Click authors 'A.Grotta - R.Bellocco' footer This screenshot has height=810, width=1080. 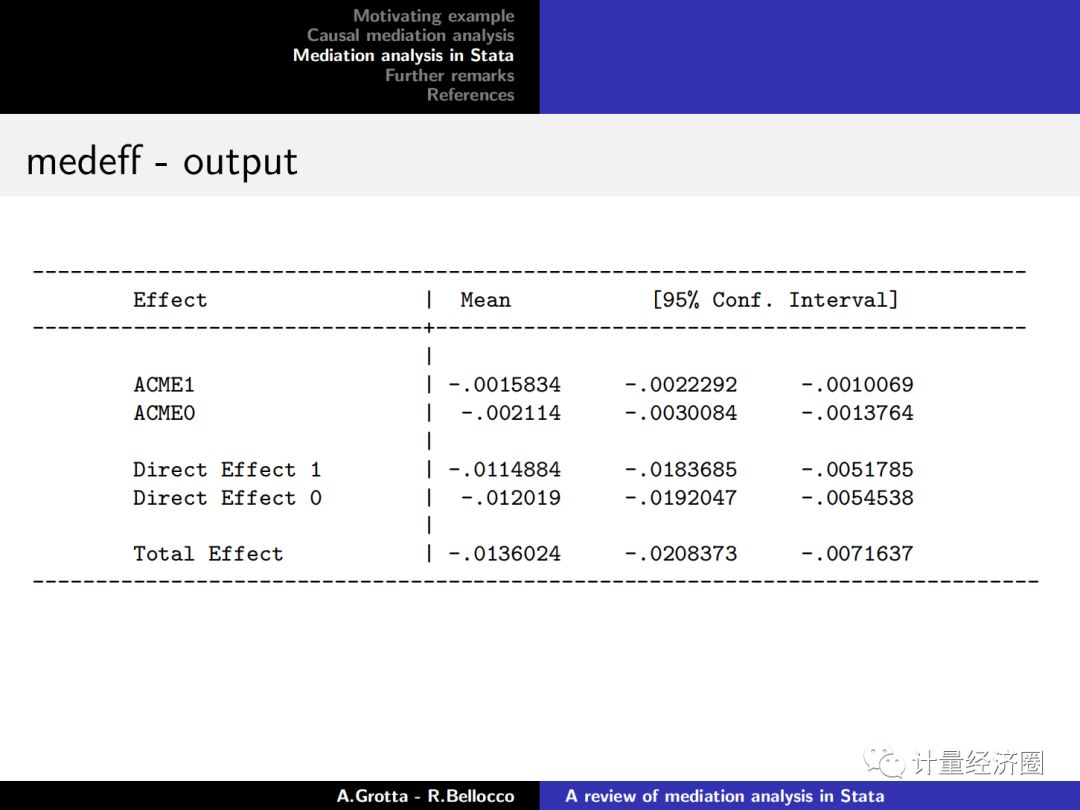click(x=426, y=796)
